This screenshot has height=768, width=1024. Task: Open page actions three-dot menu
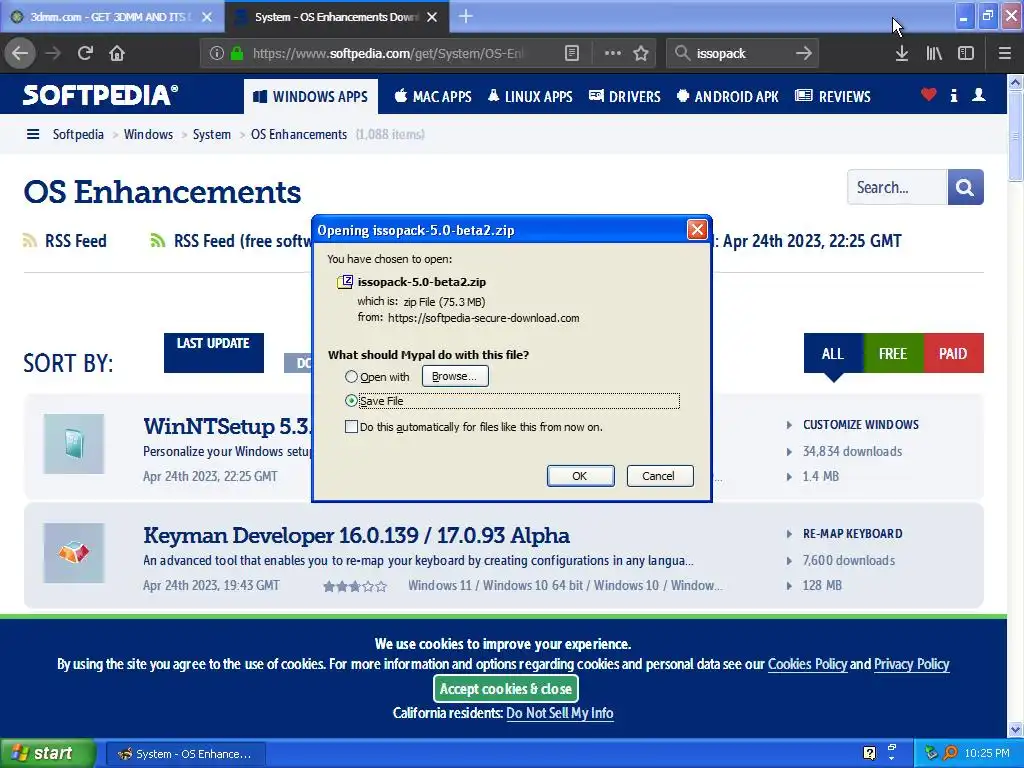click(613, 53)
